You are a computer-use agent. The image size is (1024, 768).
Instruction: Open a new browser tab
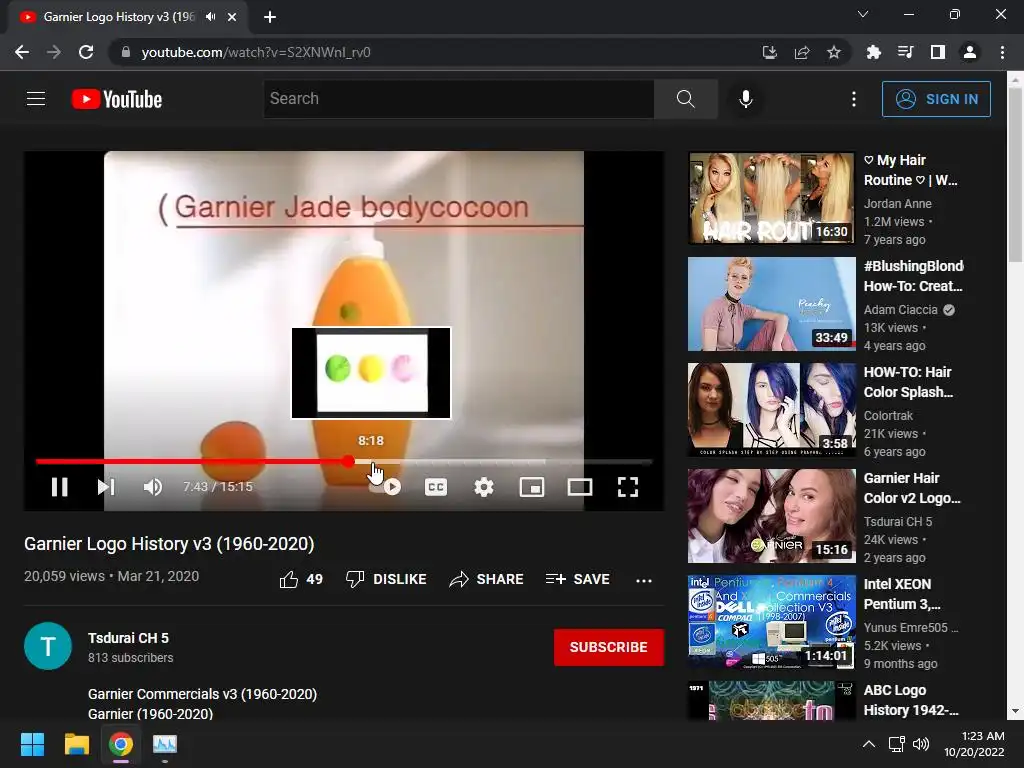270,17
